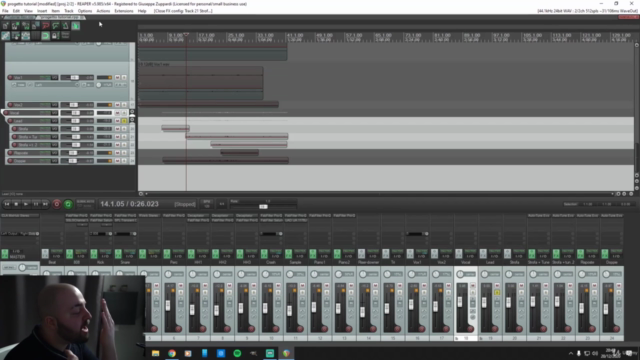The height and width of the screenshot is (360, 640).
Task: Toggle the grid lines toolbar icon
Action: click(36, 36)
